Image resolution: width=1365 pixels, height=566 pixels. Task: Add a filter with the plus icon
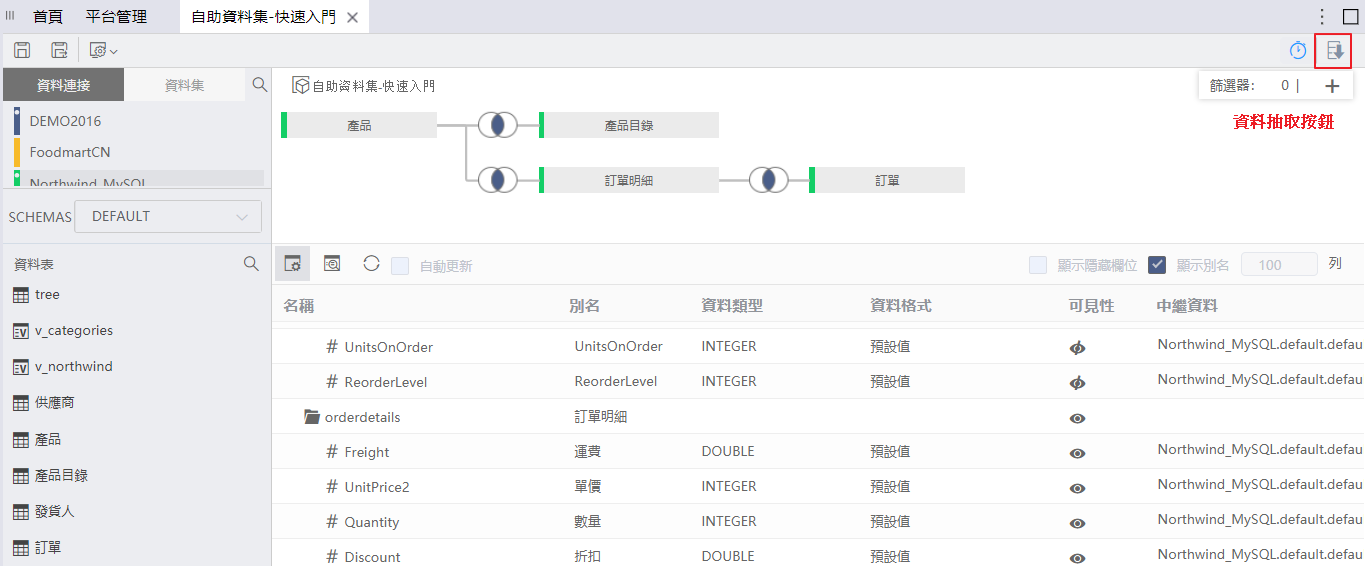tap(1331, 86)
